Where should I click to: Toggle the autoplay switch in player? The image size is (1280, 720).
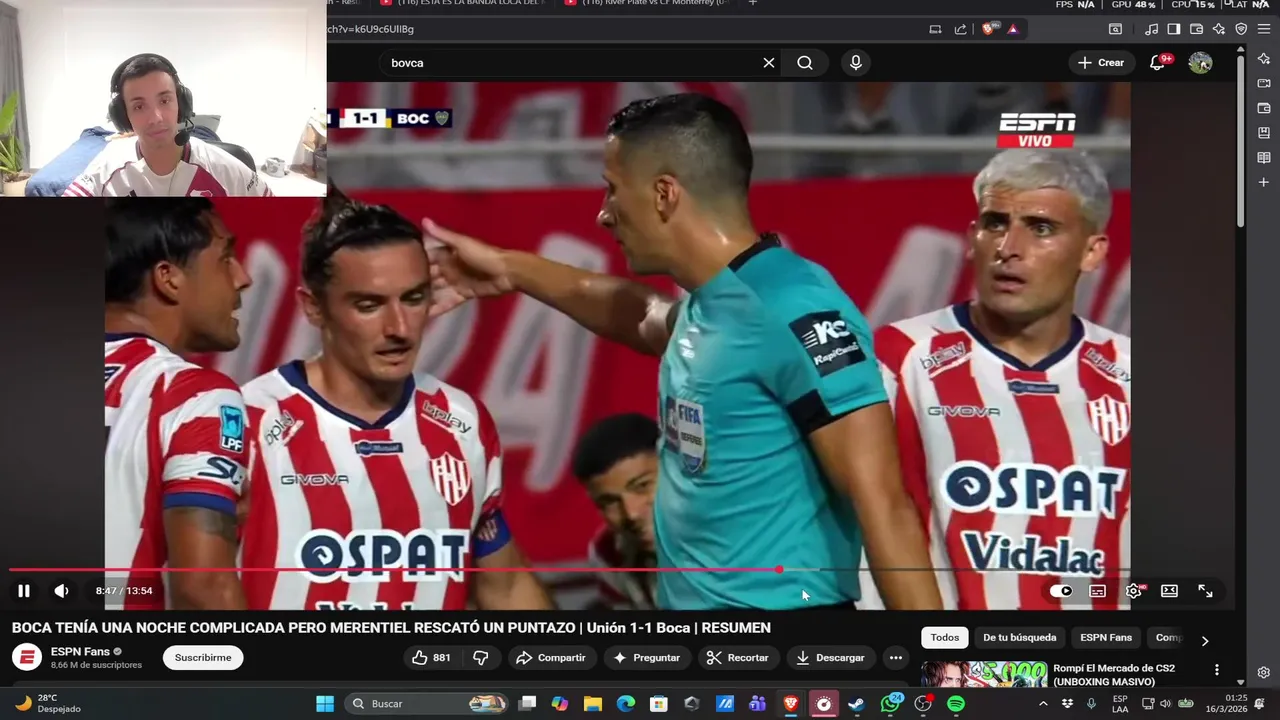click(1061, 591)
